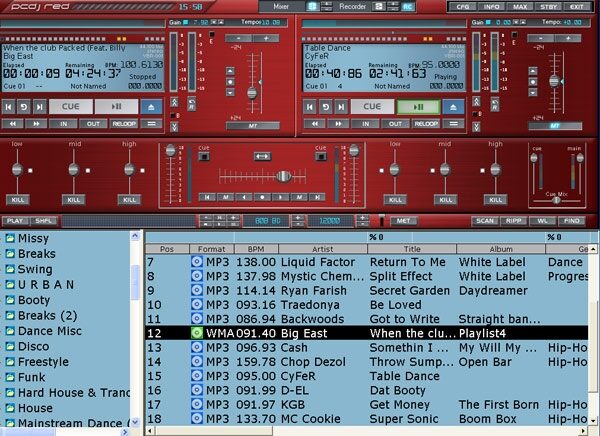The height and width of the screenshot is (436, 600).
Task: Skip to next track on left deck
Action: [x=39, y=107]
